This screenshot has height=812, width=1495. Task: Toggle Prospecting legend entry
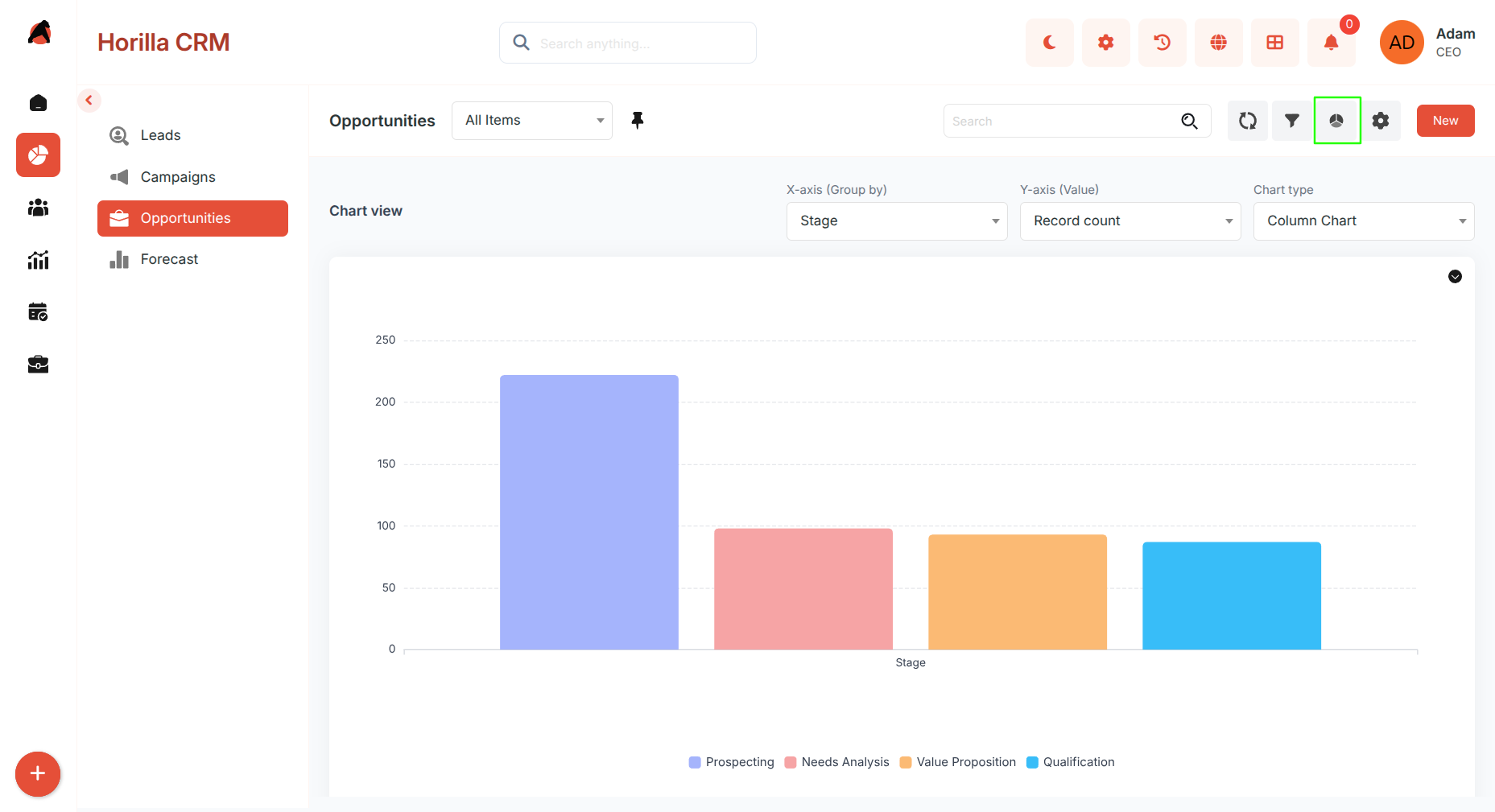(732, 762)
